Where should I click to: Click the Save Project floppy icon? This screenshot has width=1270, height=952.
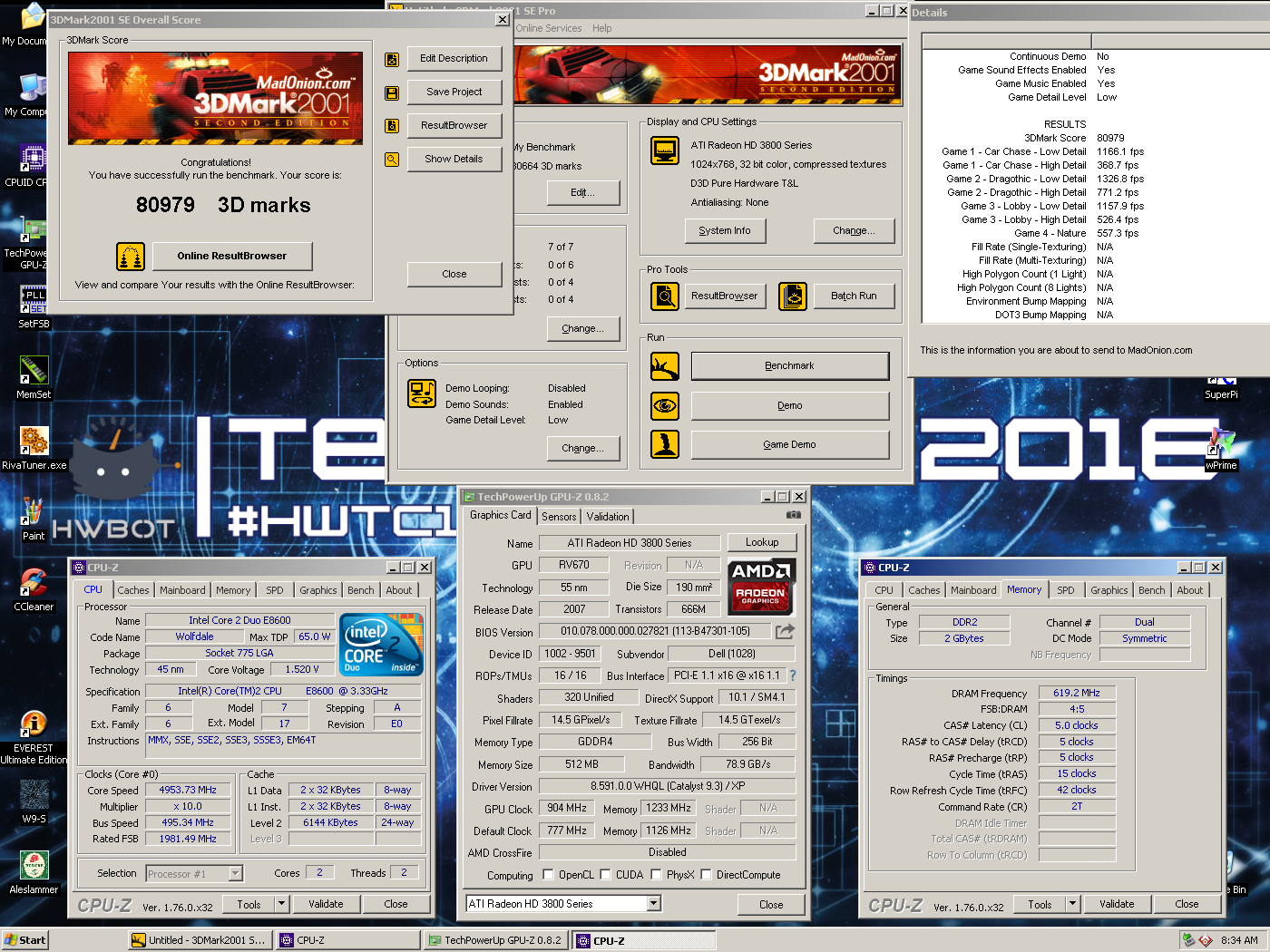tap(392, 93)
